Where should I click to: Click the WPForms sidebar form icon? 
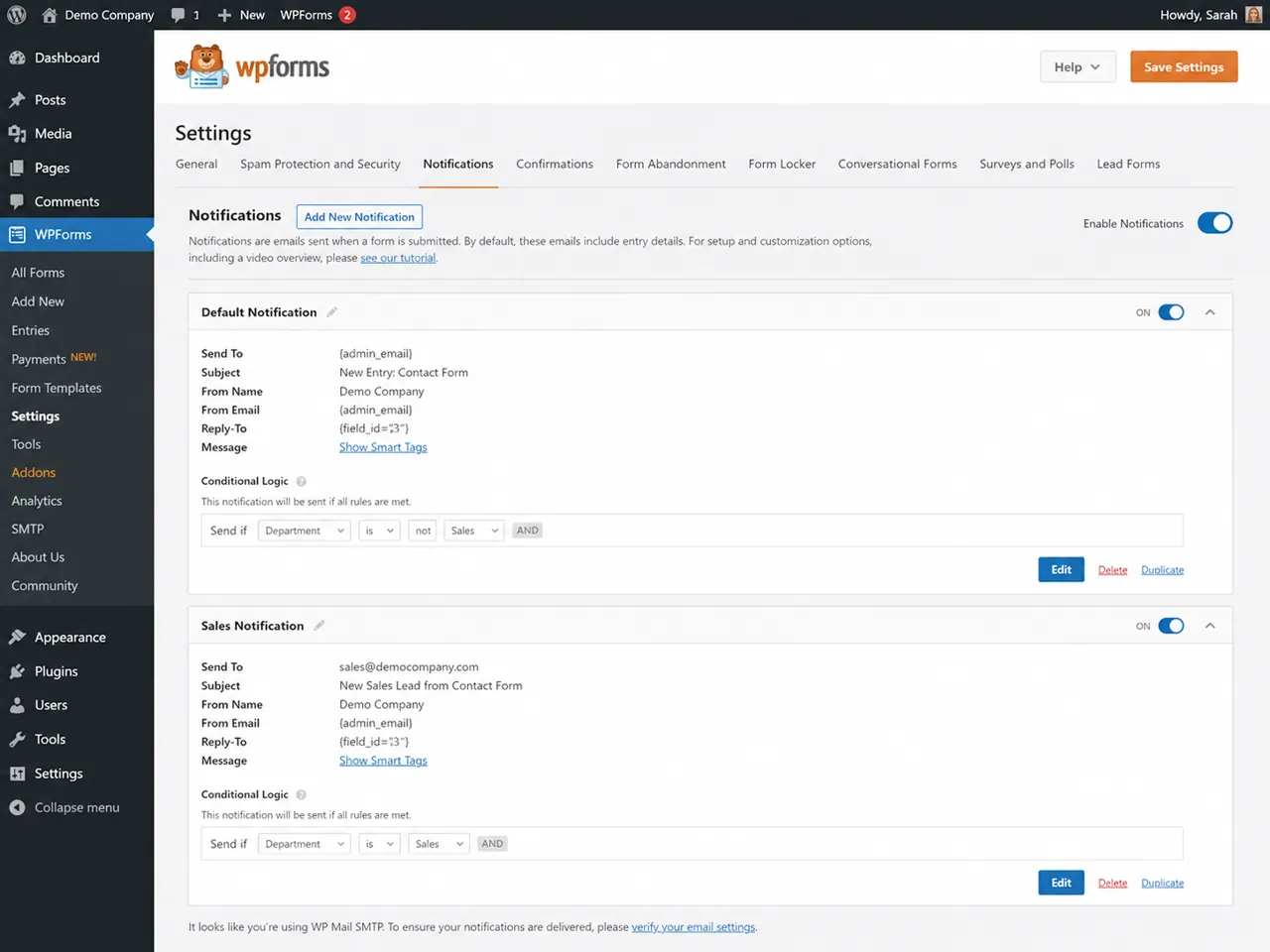(x=17, y=235)
